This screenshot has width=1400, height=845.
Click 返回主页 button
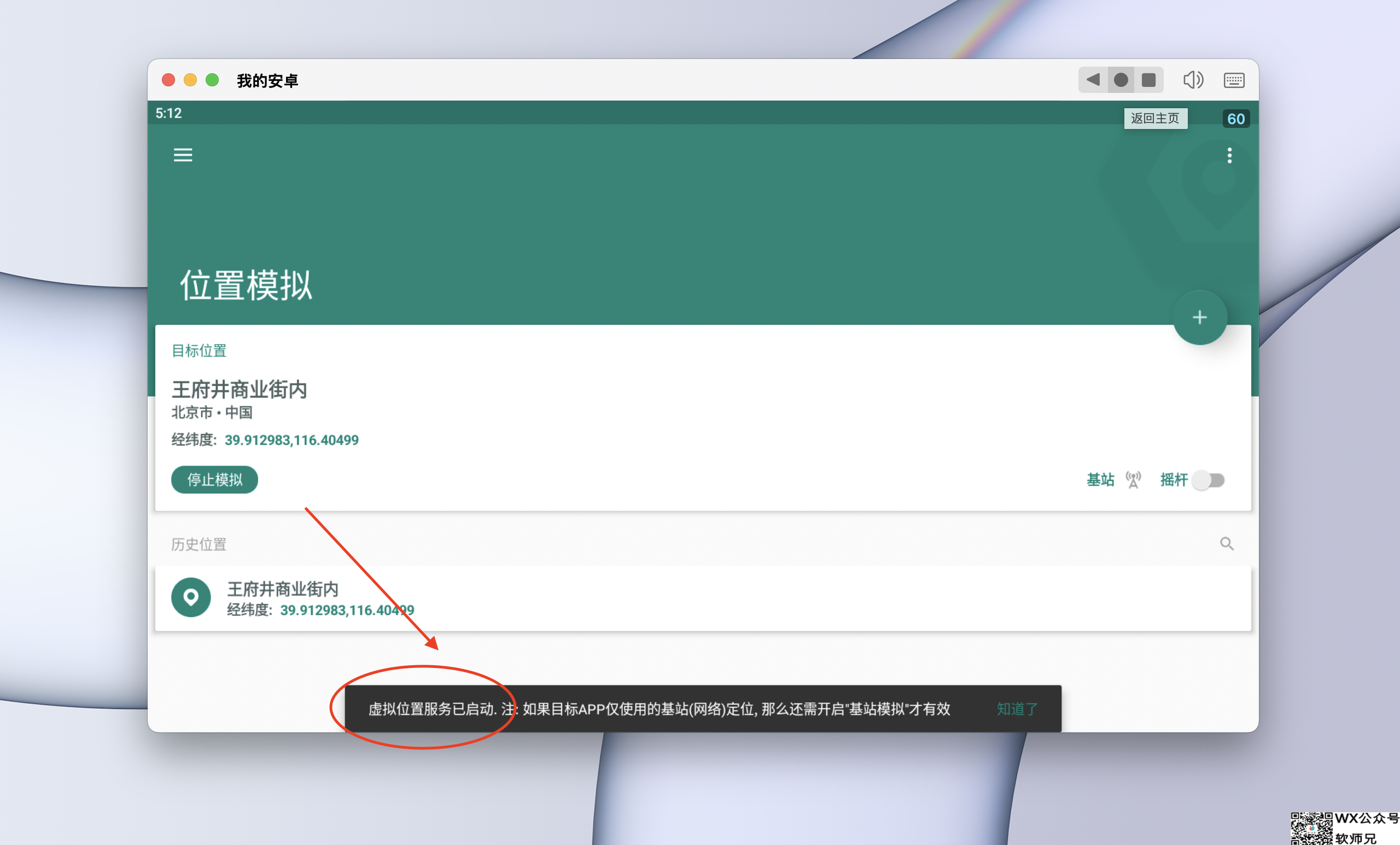point(1155,118)
